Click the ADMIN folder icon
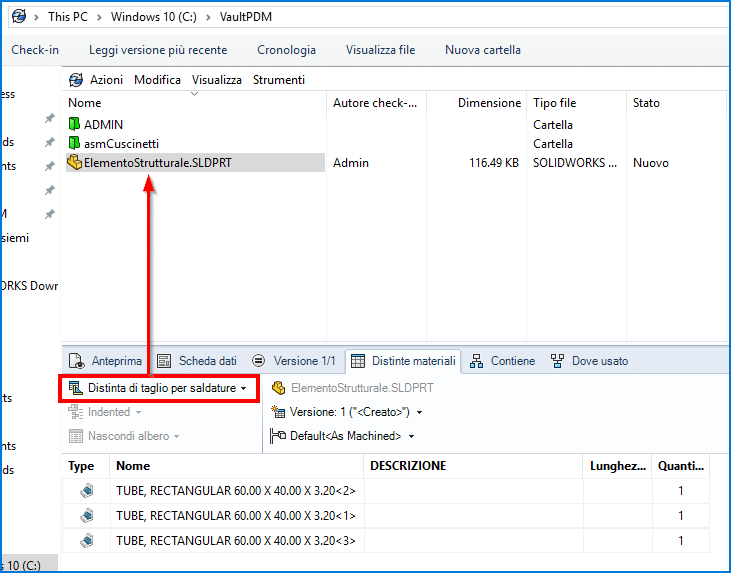The image size is (731, 573). [74, 125]
